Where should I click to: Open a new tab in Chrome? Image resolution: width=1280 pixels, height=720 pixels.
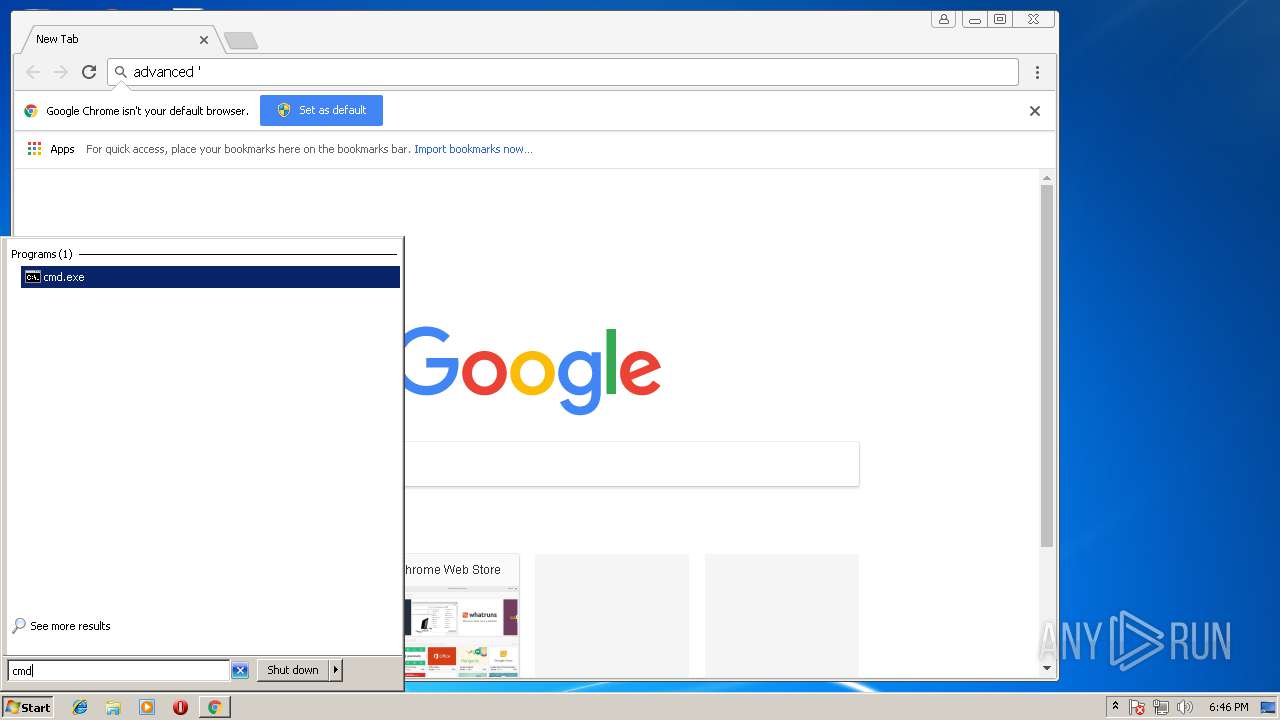(241, 40)
